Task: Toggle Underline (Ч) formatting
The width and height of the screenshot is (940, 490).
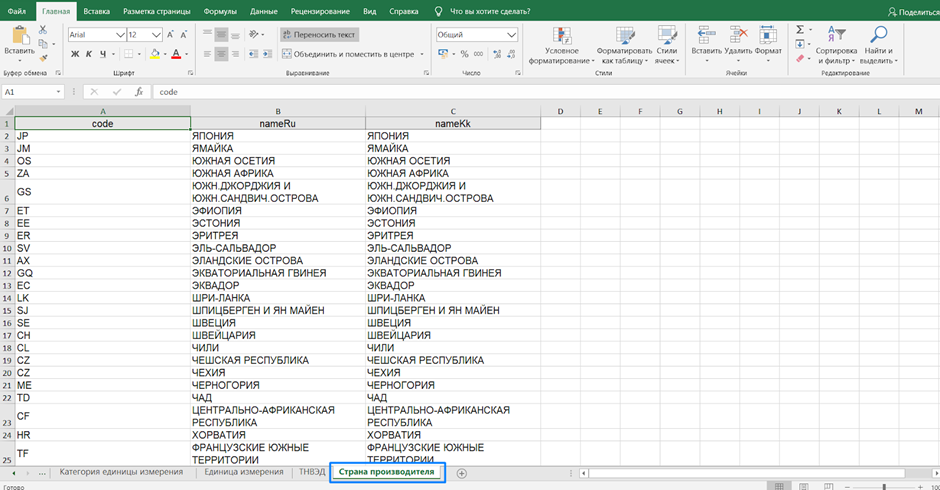Action: (103, 54)
